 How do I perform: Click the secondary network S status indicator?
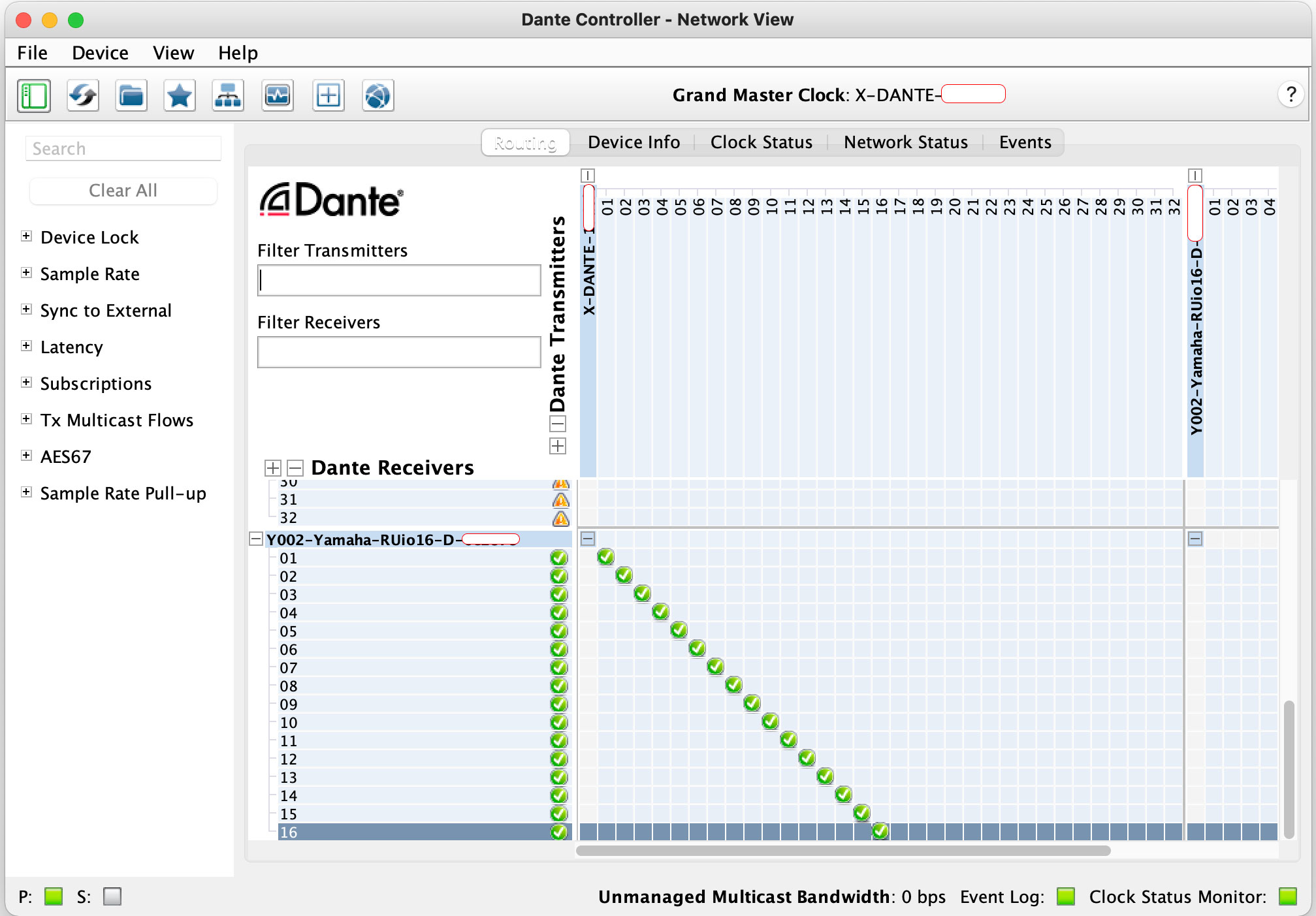click(112, 896)
